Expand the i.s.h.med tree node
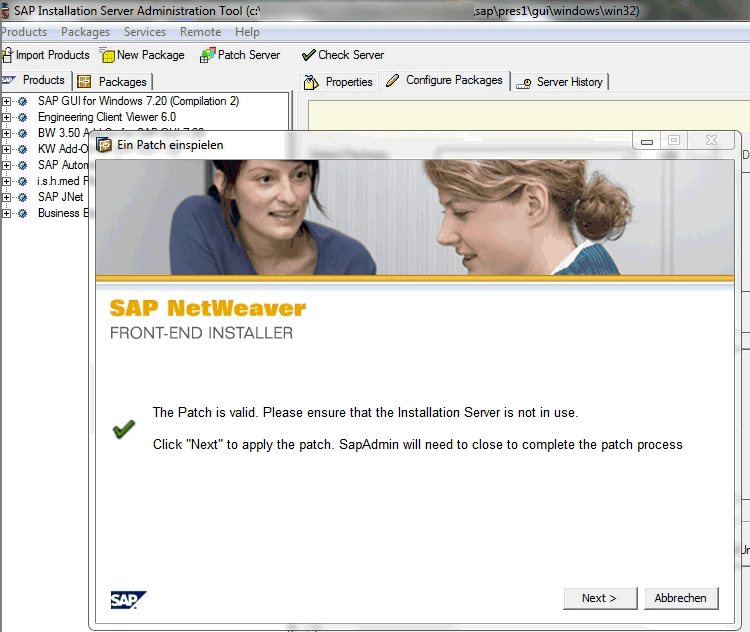Screen dimensions: 750x632 tap(6, 181)
